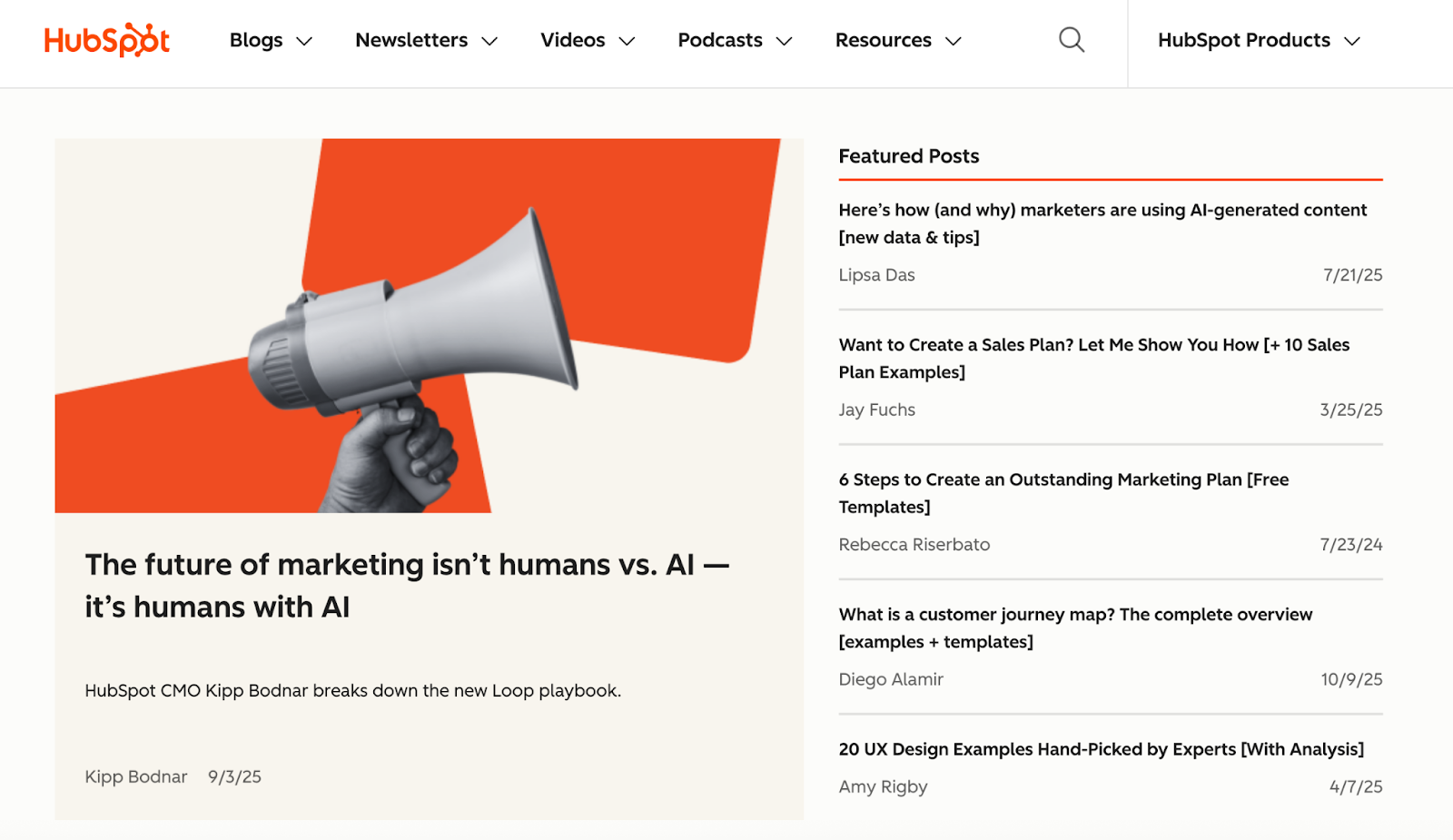This screenshot has height=840, width=1453.
Task: Click the HubSpot logo
Action: [106, 39]
